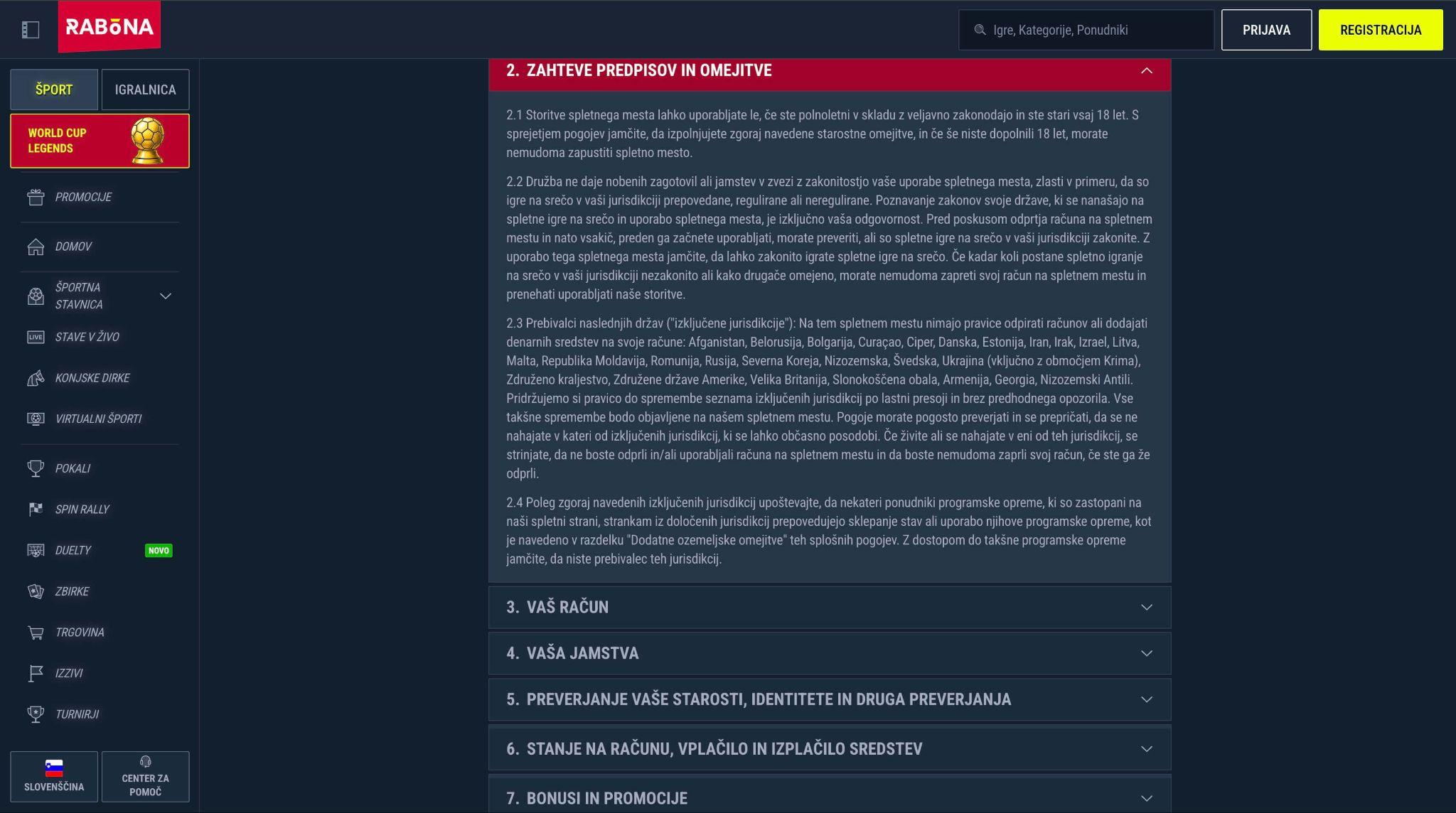Switch to the Igralnica tab

coord(146,90)
